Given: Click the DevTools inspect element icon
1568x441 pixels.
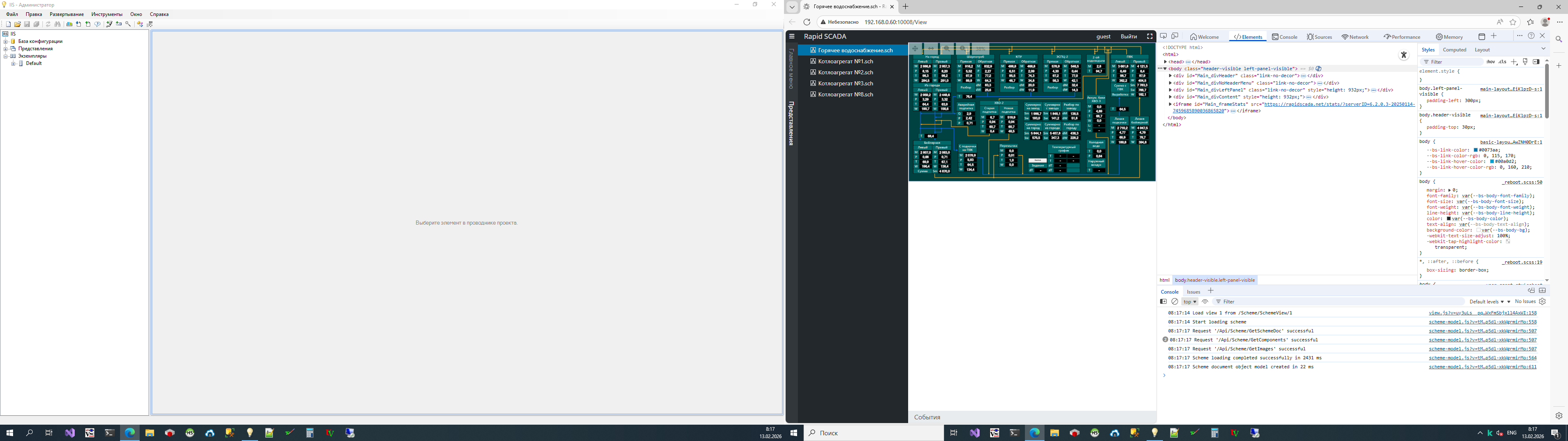Looking at the screenshot, I should (1163, 36).
